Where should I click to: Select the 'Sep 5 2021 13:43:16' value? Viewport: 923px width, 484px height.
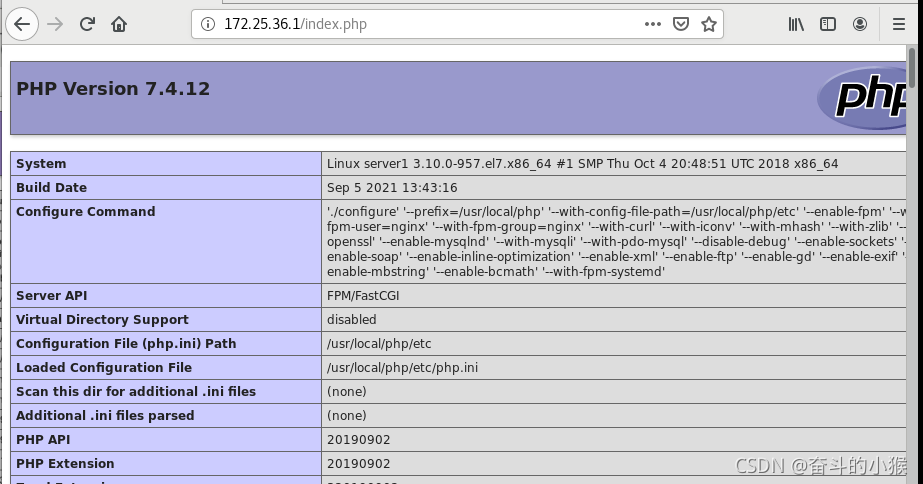point(392,188)
